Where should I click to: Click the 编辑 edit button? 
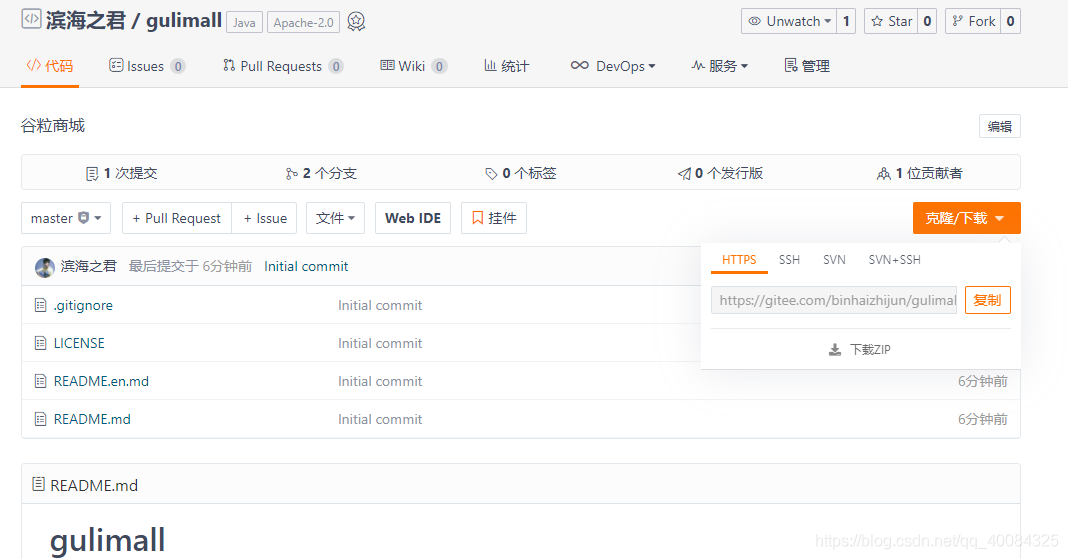click(x=999, y=126)
